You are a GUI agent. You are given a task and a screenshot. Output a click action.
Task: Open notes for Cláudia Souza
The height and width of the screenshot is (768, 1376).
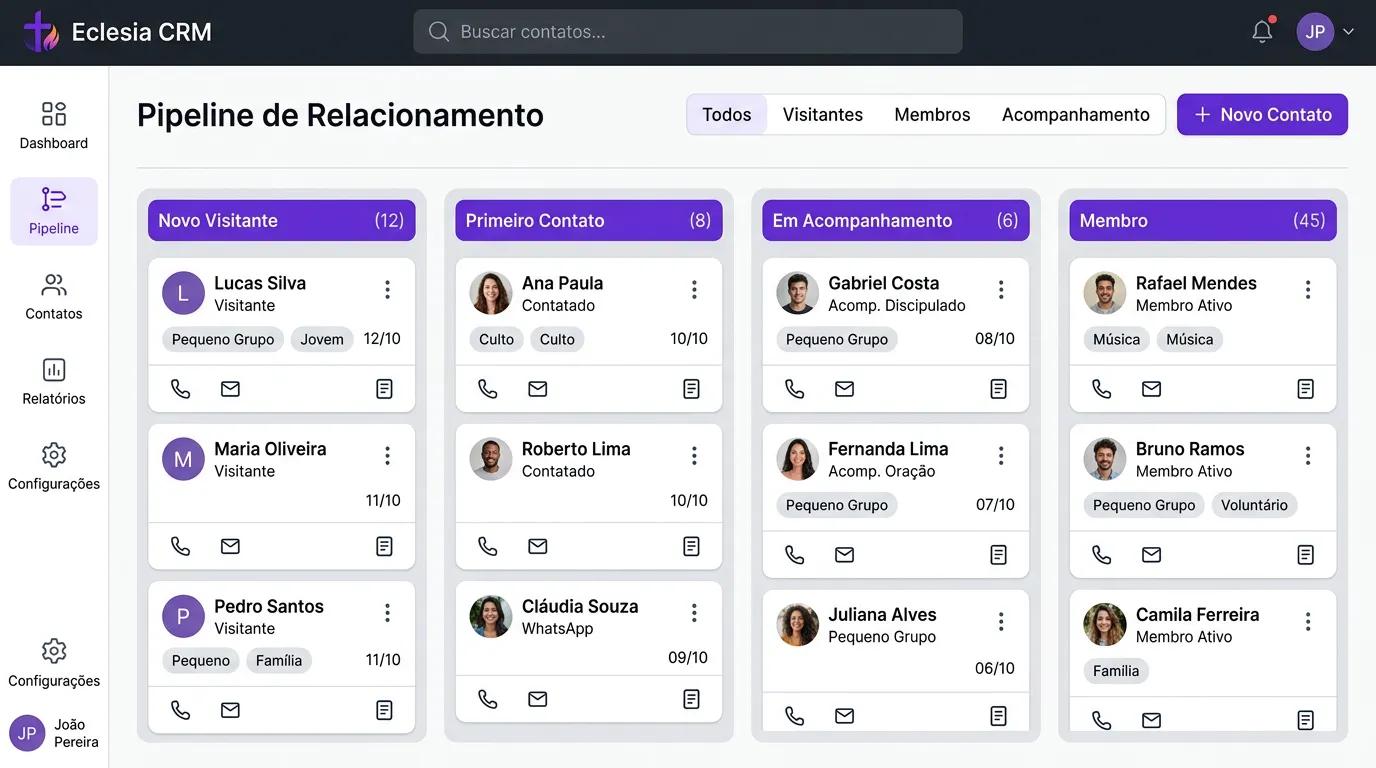click(x=690, y=699)
